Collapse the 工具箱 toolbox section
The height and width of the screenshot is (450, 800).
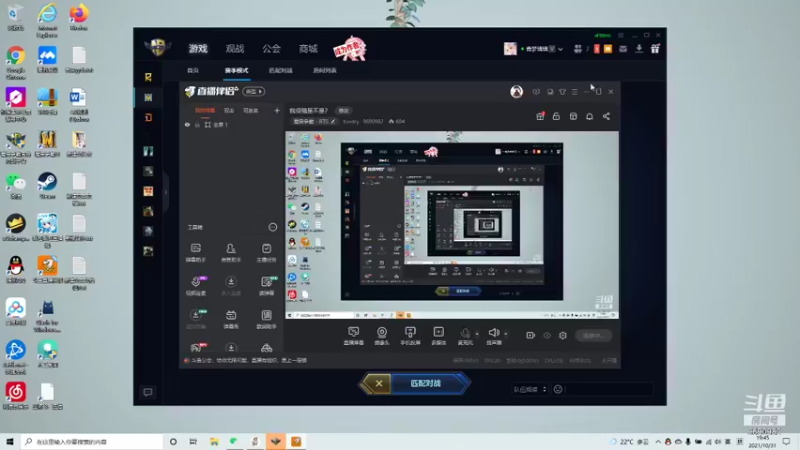(x=272, y=227)
